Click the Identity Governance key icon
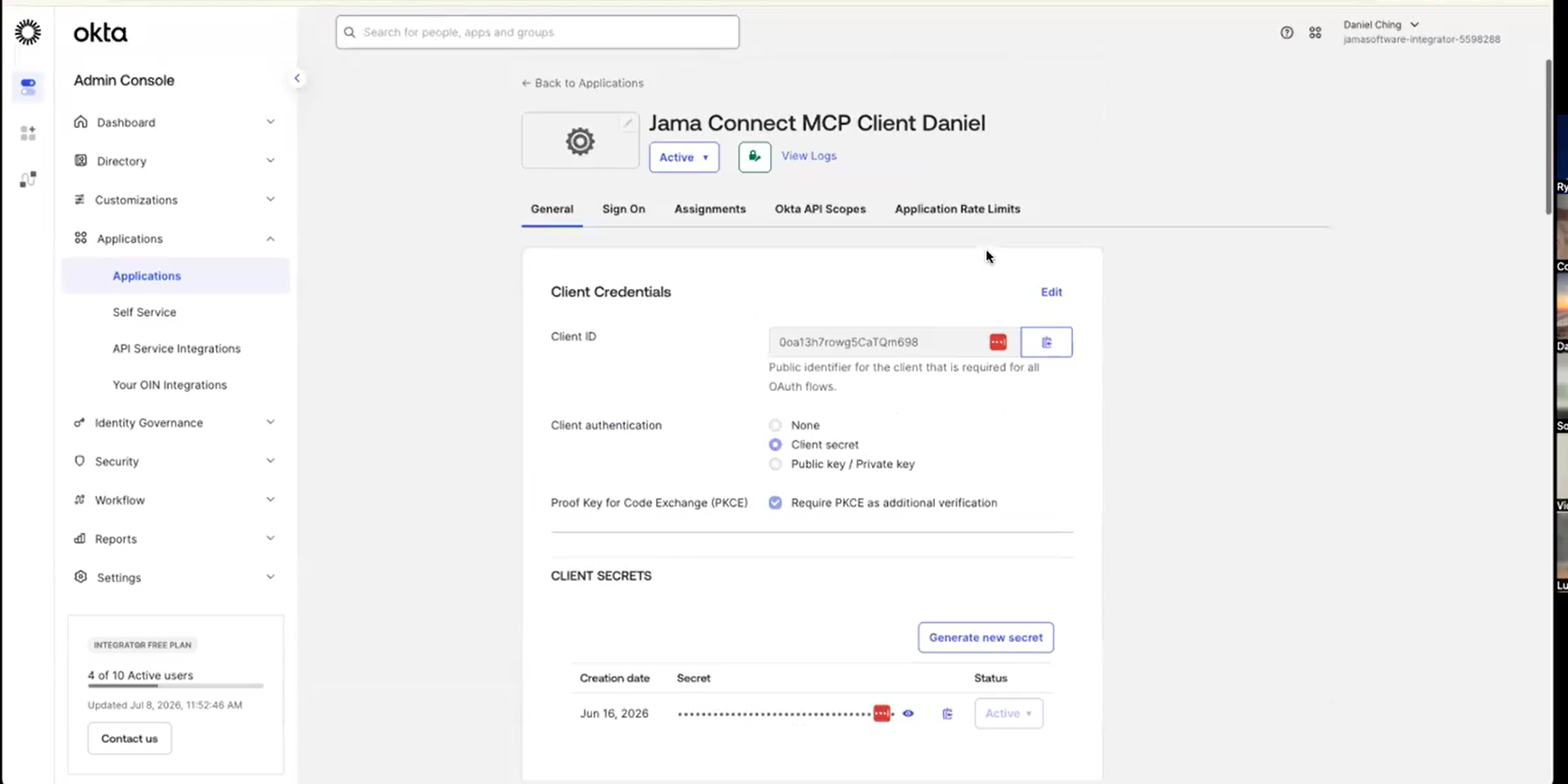This screenshot has width=1568, height=784. coord(79,422)
